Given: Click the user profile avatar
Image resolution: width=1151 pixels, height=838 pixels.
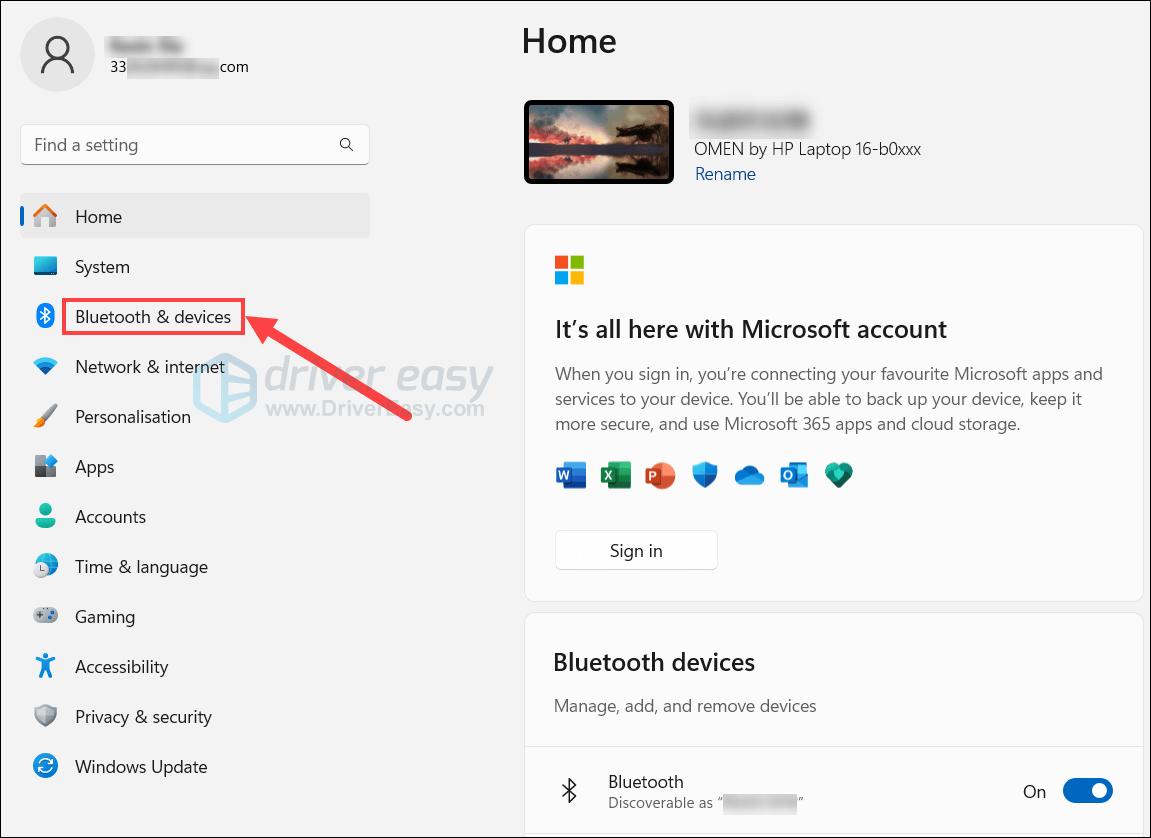Looking at the screenshot, I should coord(57,55).
